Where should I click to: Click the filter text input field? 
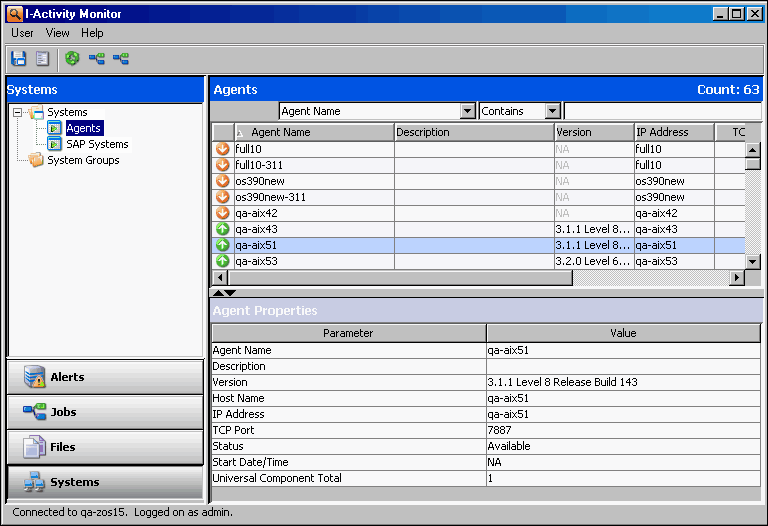point(660,111)
